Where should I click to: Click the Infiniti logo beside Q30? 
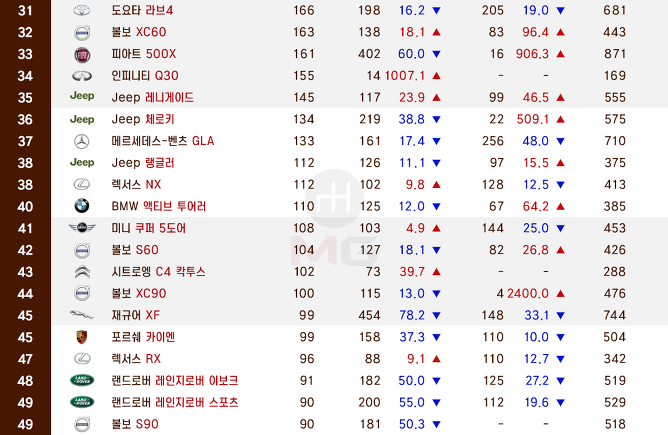(82, 76)
